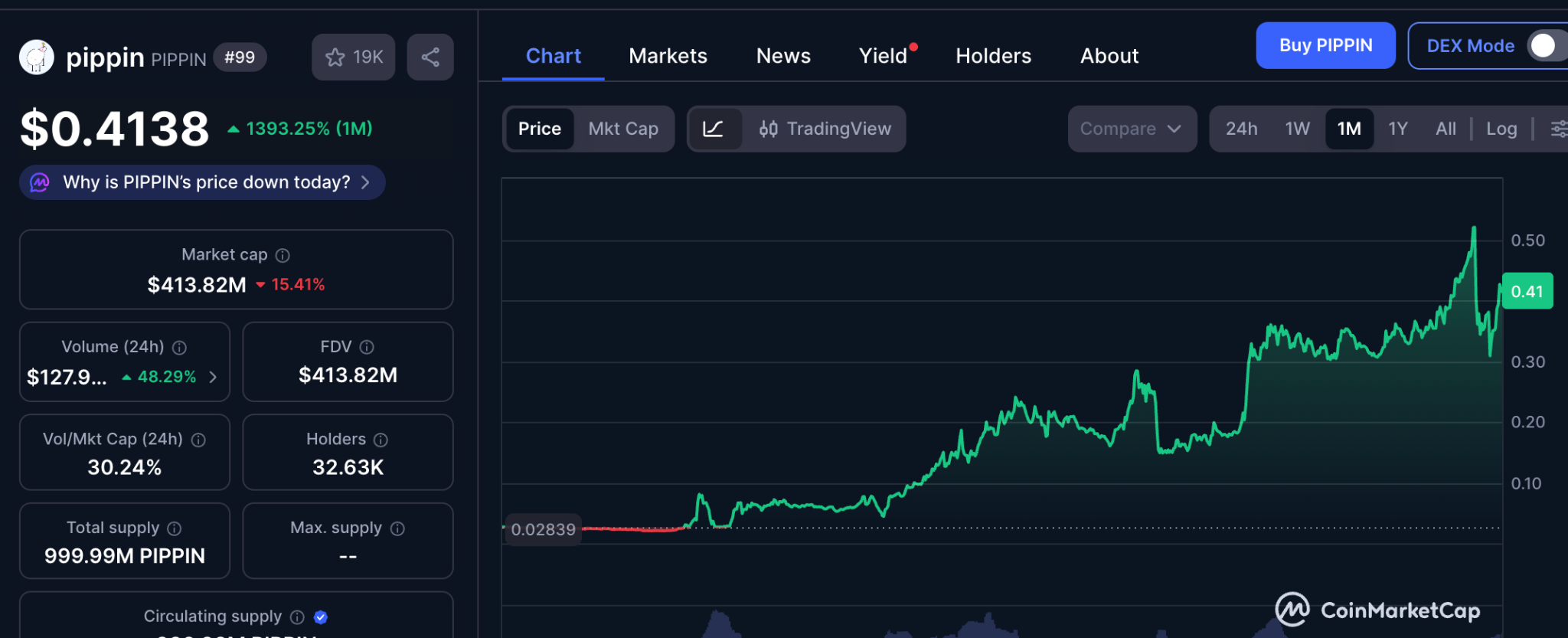Add pippin to watchlist with star button

354,57
